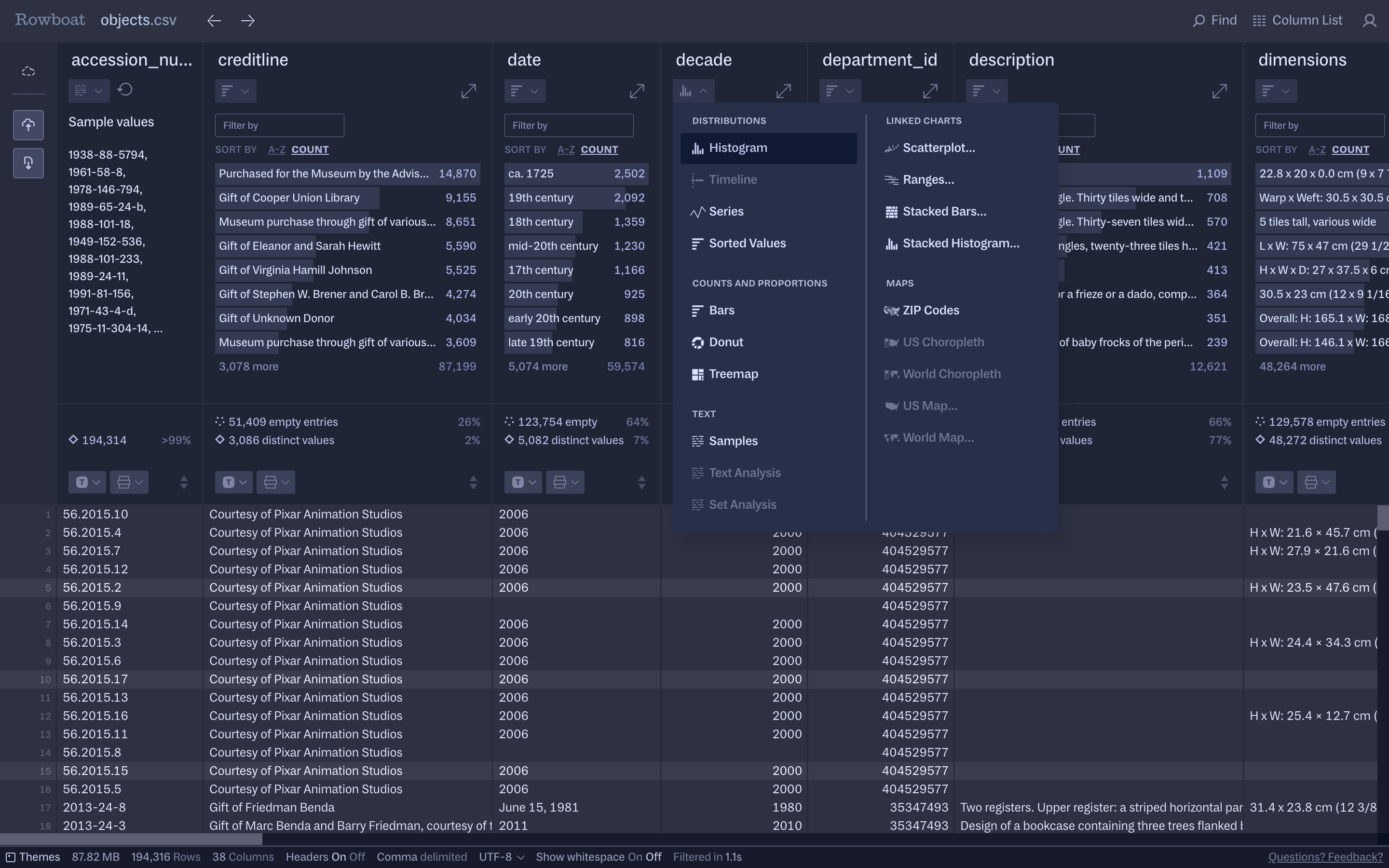Image resolution: width=1389 pixels, height=868 pixels.
Task: Click the back arrow navigation icon
Action: point(214,21)
